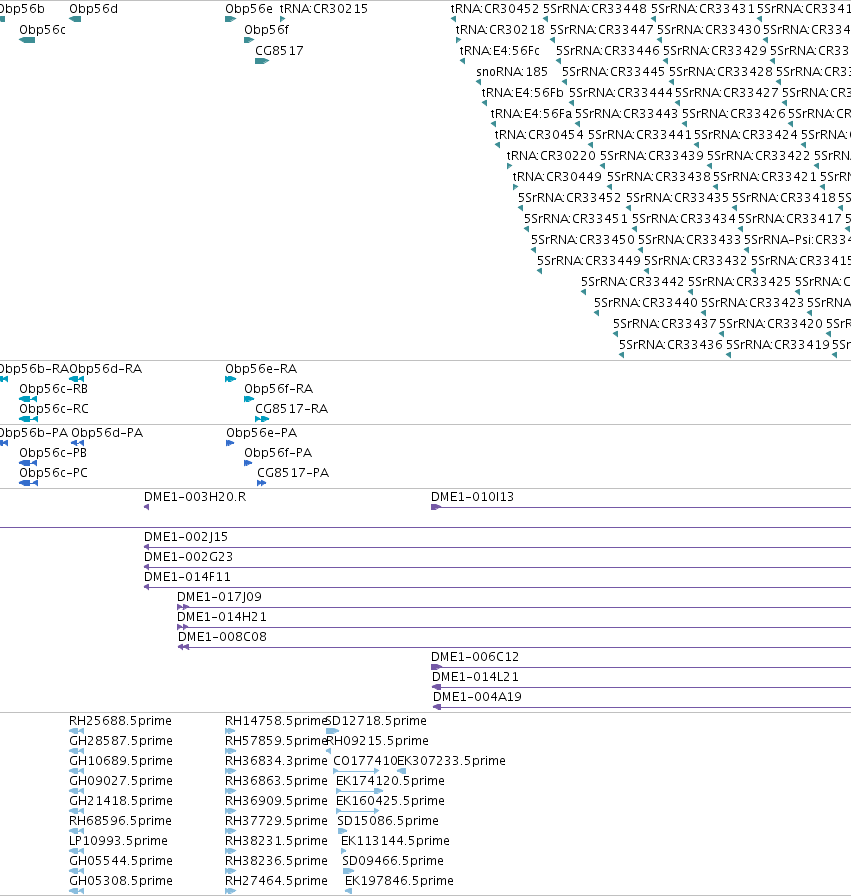851x896 pixels.
Task: Select the snoRNA:185 feature label
Action: [512, 72]
